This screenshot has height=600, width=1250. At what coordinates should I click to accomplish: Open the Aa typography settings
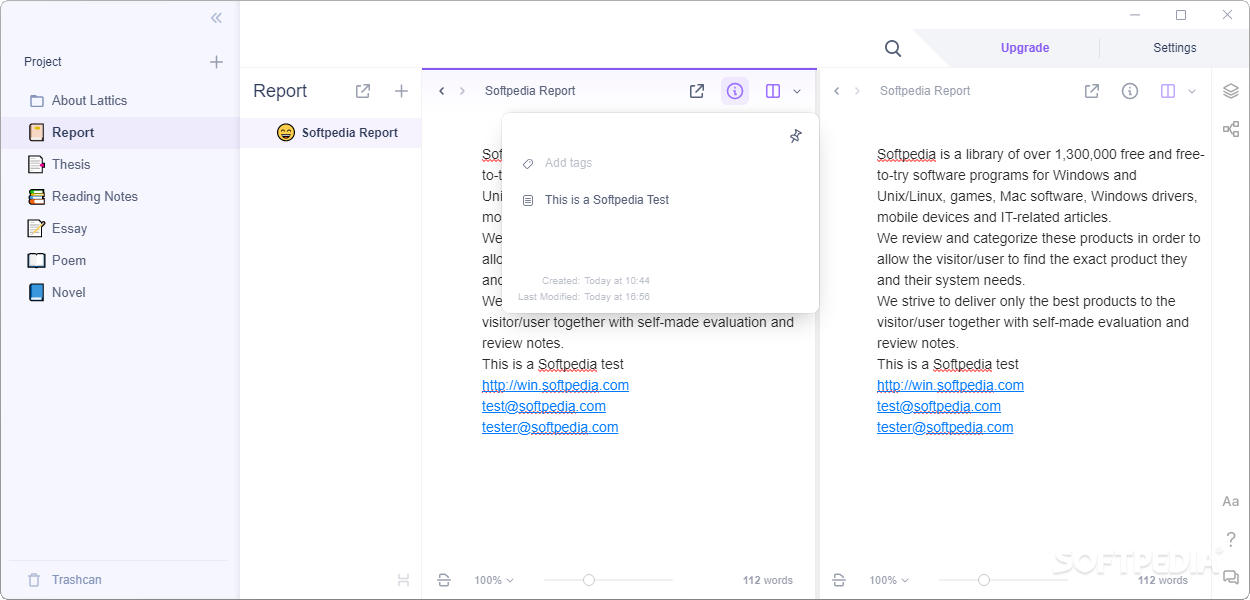tap(1231, 501)
